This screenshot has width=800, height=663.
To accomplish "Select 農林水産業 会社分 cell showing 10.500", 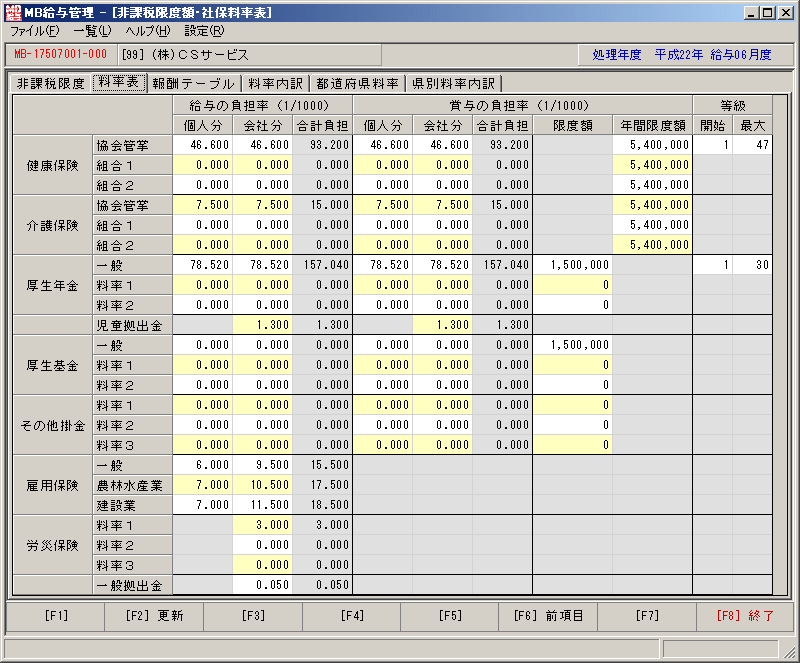I will [262, 485].
